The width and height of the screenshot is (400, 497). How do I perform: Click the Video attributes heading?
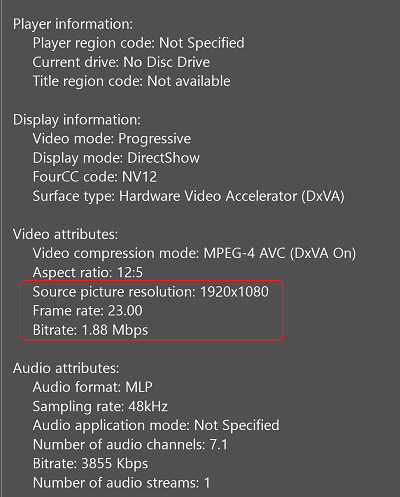tap(65, 234)
